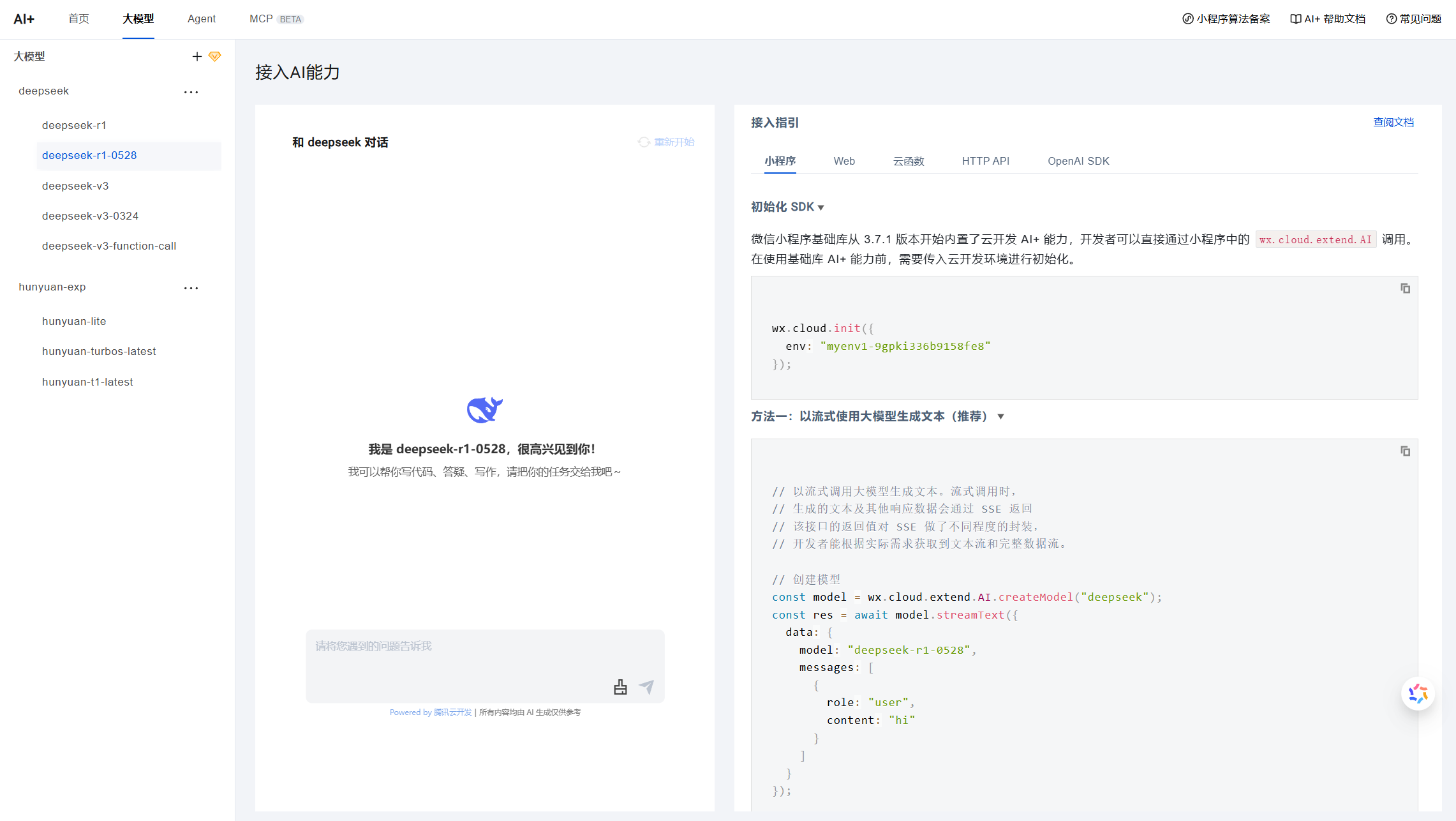Select the 小程序 integration tab
1456x821 pixels.
point(780,161)
